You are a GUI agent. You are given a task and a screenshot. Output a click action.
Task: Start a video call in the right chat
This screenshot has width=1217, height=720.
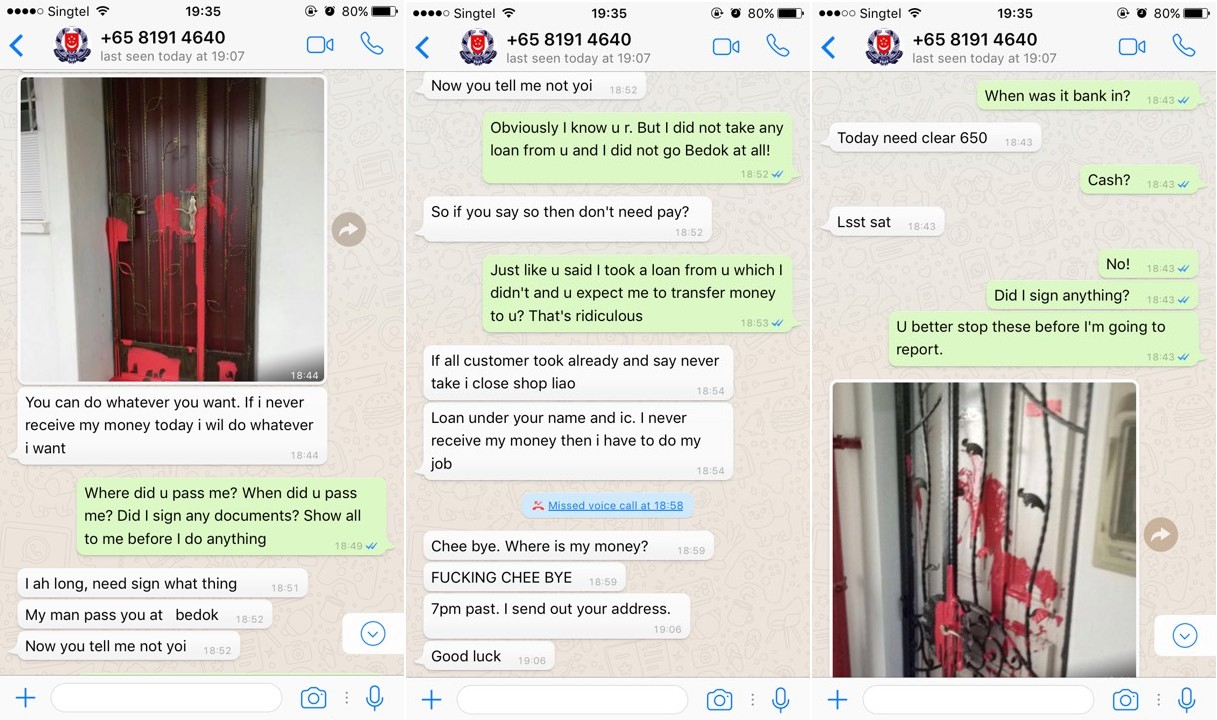(1132, 46)
